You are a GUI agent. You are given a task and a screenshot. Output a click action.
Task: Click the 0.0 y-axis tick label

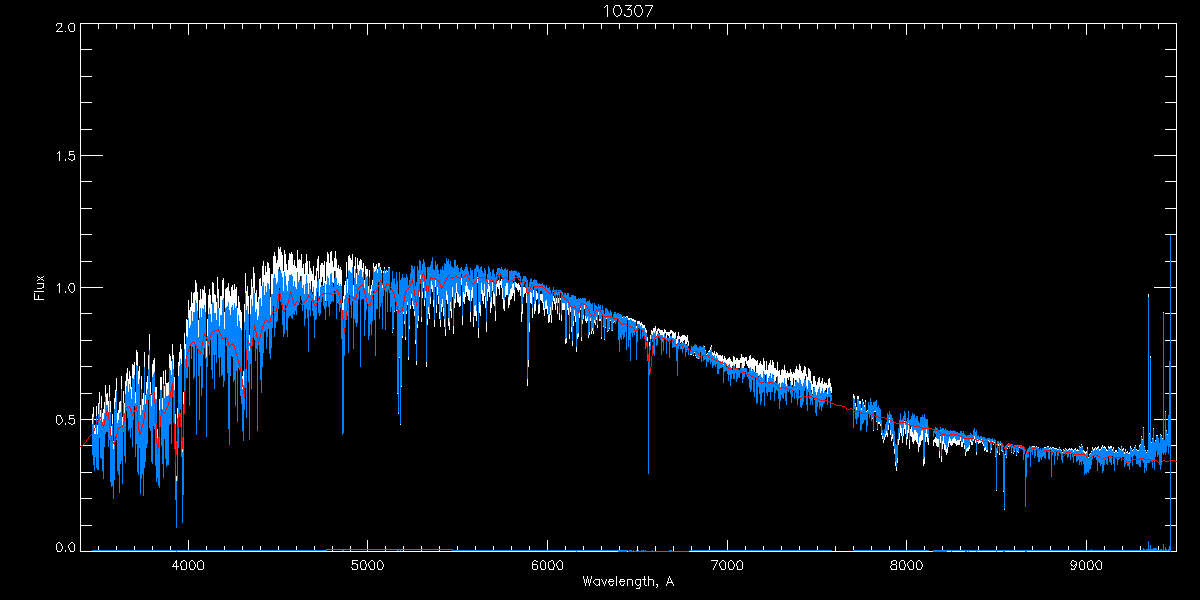(64, 548)
